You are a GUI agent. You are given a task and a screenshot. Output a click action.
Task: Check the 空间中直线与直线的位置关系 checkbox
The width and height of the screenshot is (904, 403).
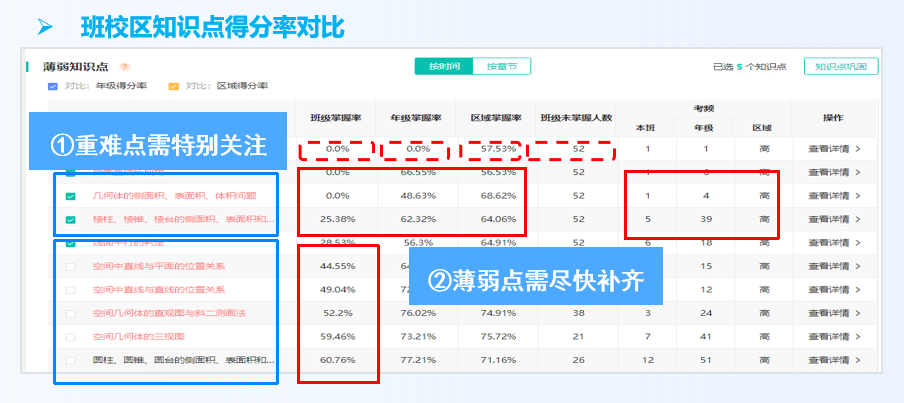tap(70, 290)
